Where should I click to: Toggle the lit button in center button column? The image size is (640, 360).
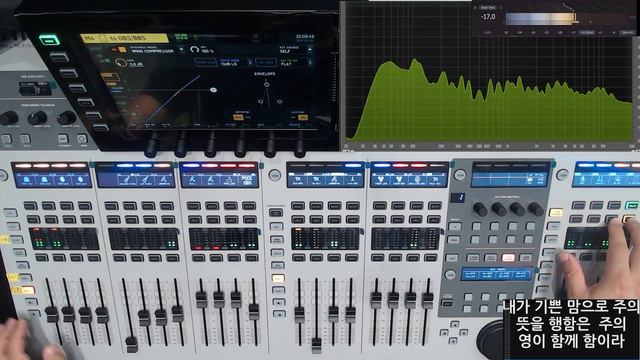point(278,278)
